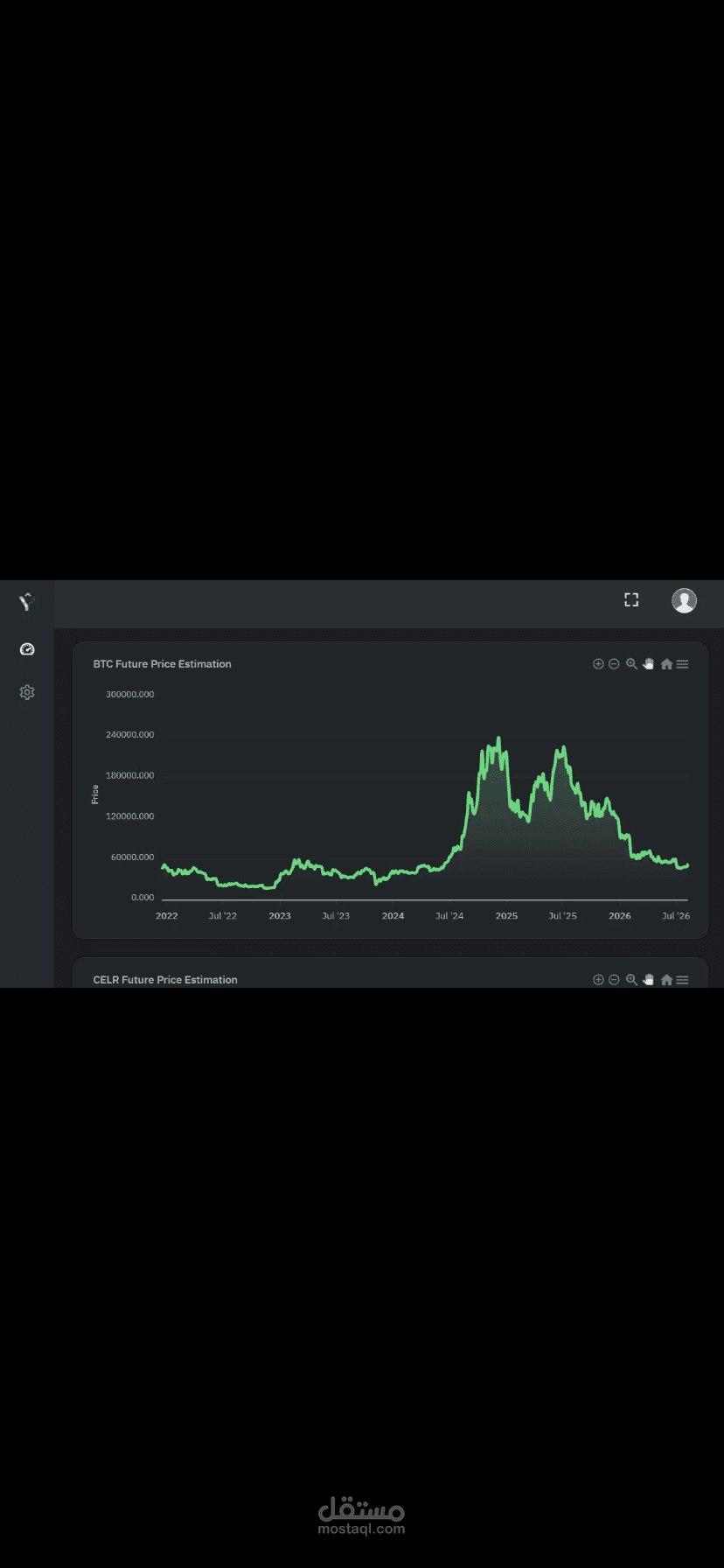Image resolution: width=724 pixels, height=1568 pixels.
Task: Zoom in on the BTC chart
Action: 598,664
